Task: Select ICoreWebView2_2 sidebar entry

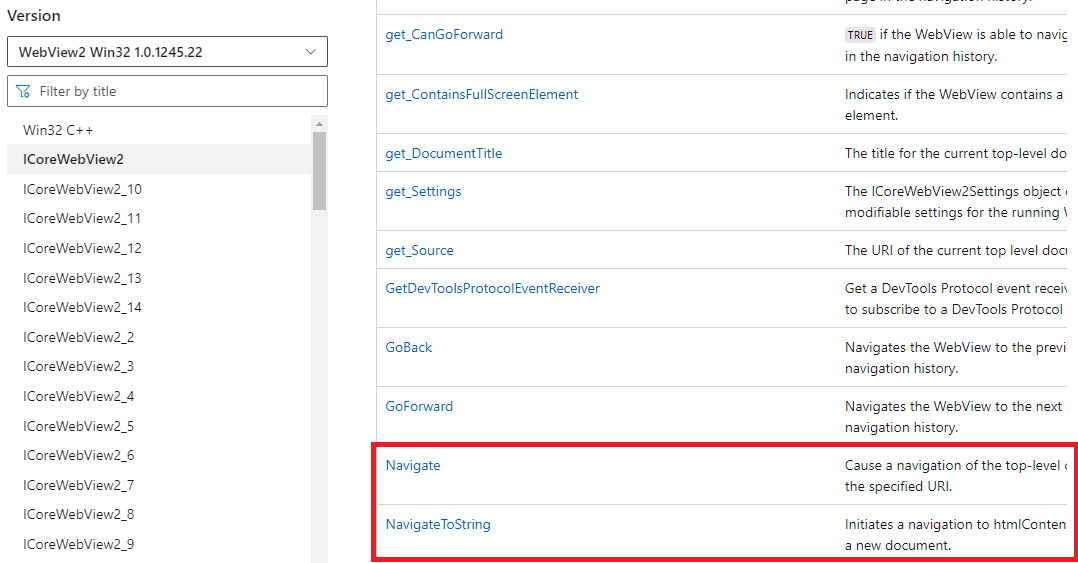Action: point(78,337)
